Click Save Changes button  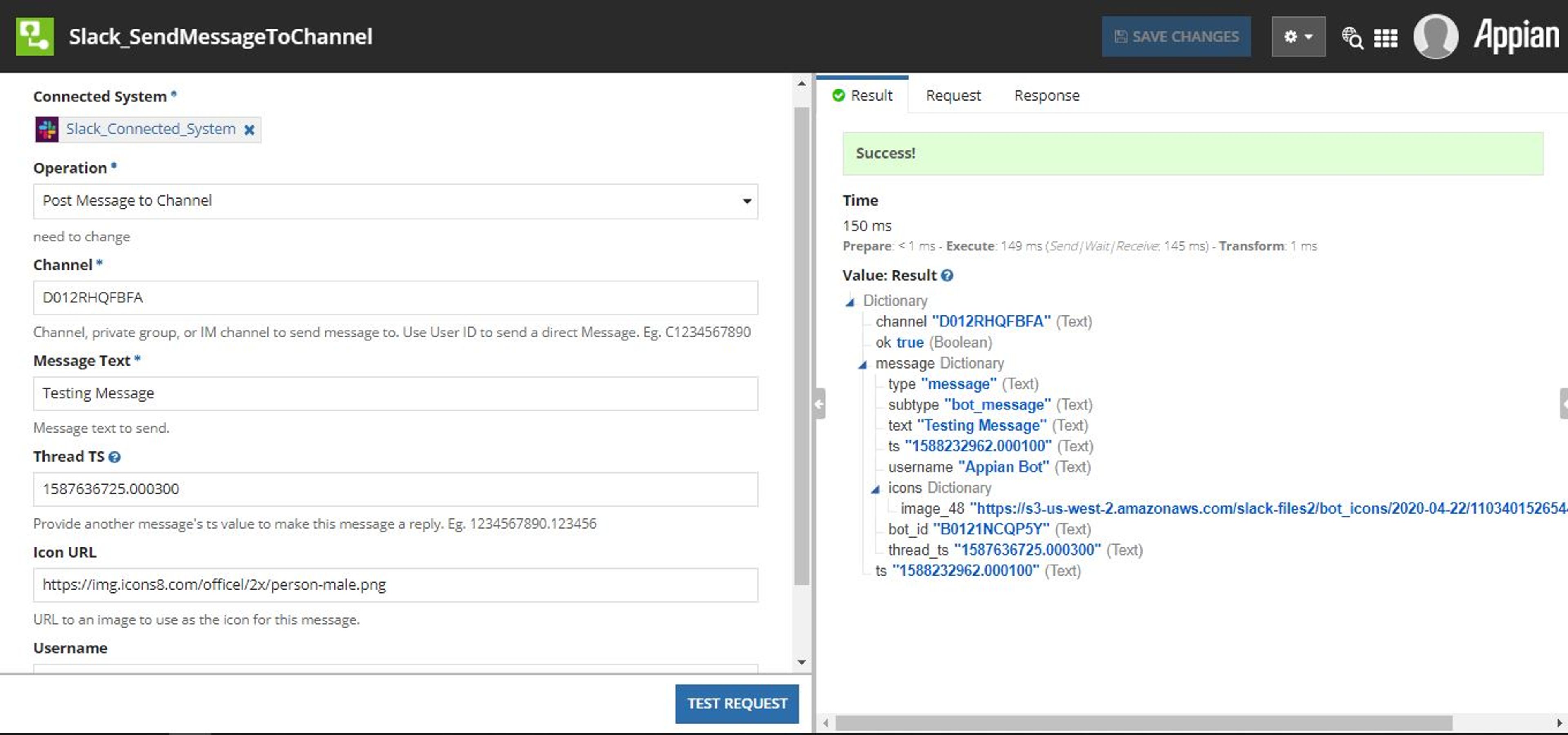click(x=1176, y=36)
